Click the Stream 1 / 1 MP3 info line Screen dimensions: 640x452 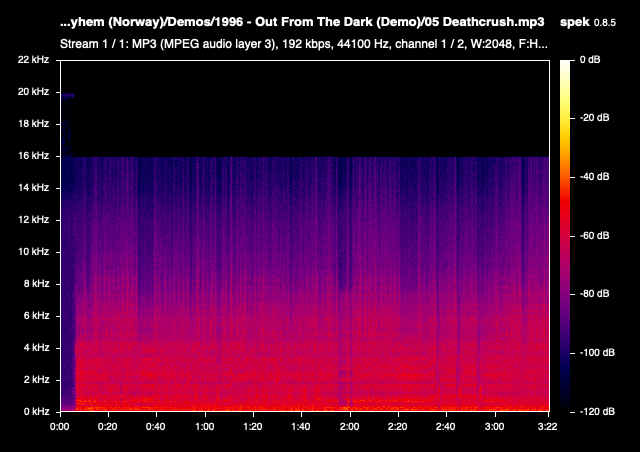pos(304,44)
